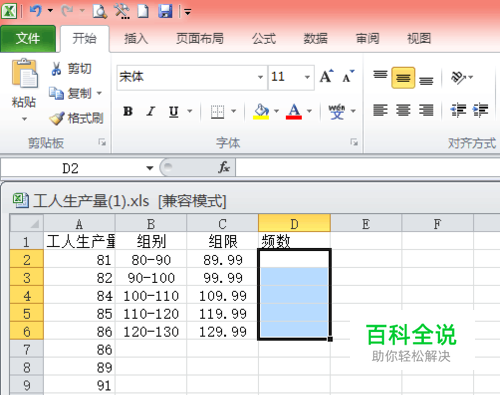Image resolution: width=500 pixels, height=395 pixels.
Task: Expand borders dropdown arrow
Action: [x=233, y=111]
